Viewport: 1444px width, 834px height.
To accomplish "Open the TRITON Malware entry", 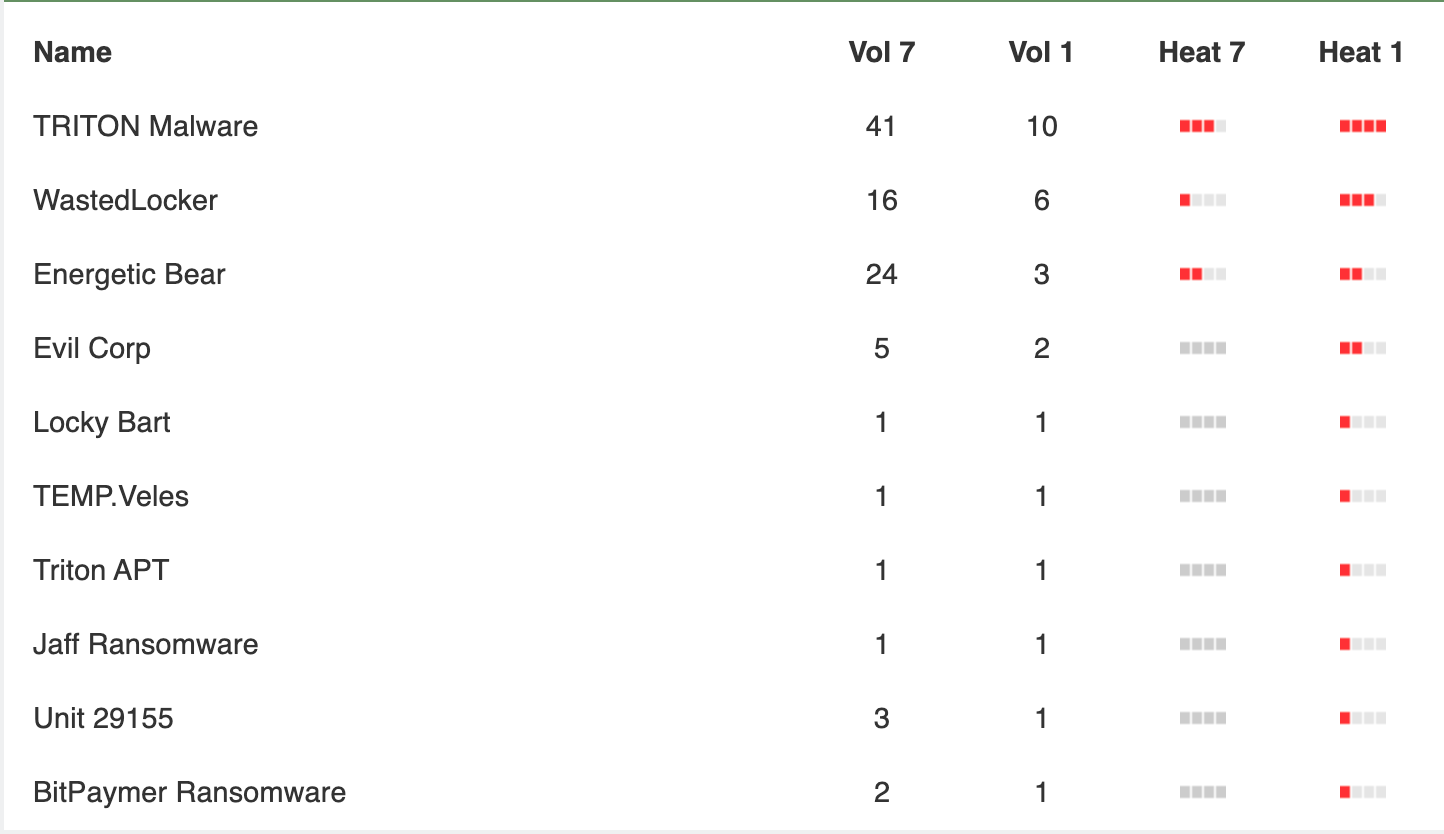I will [x=146, y=126].
